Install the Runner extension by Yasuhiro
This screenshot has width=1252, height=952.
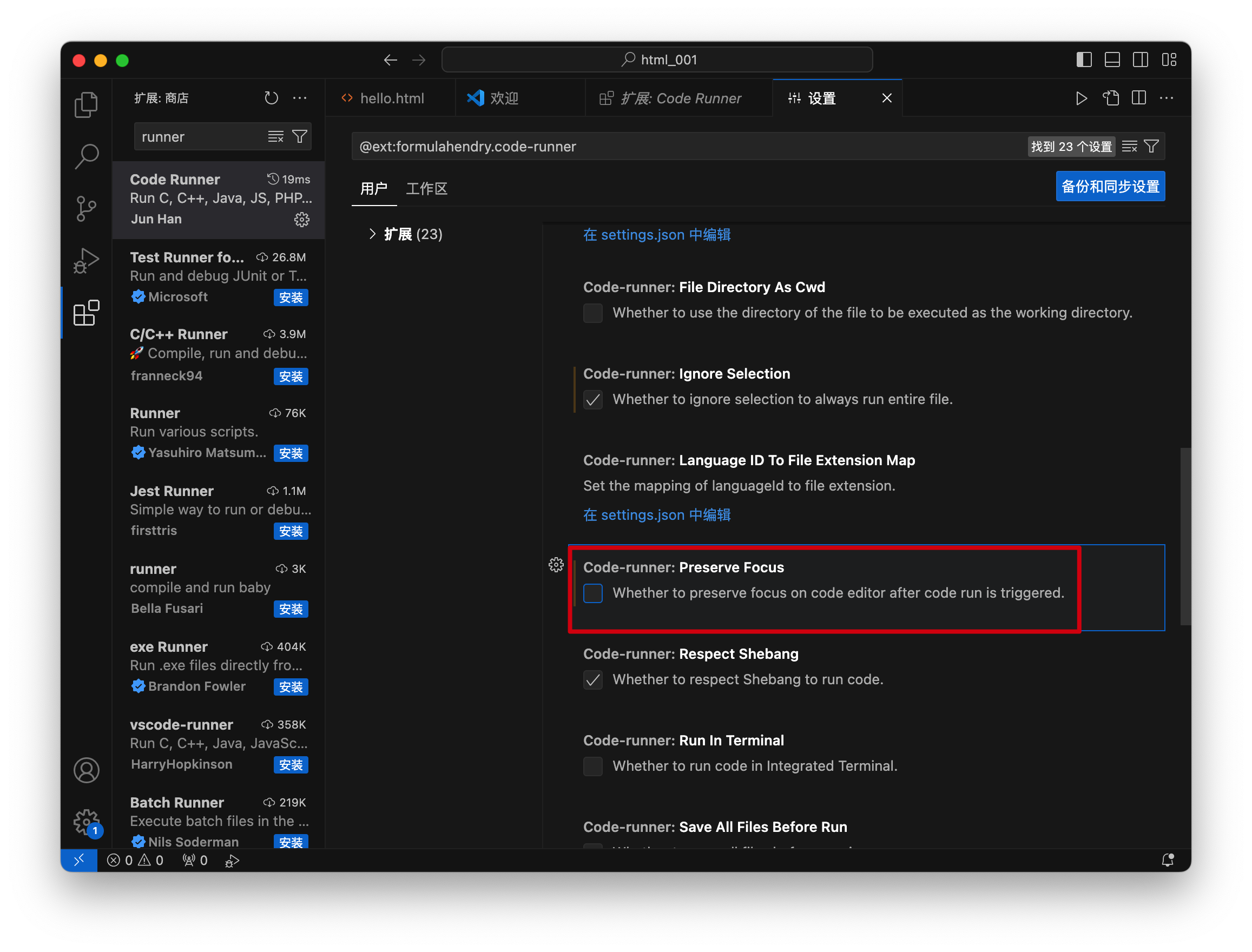pos(291,453)
